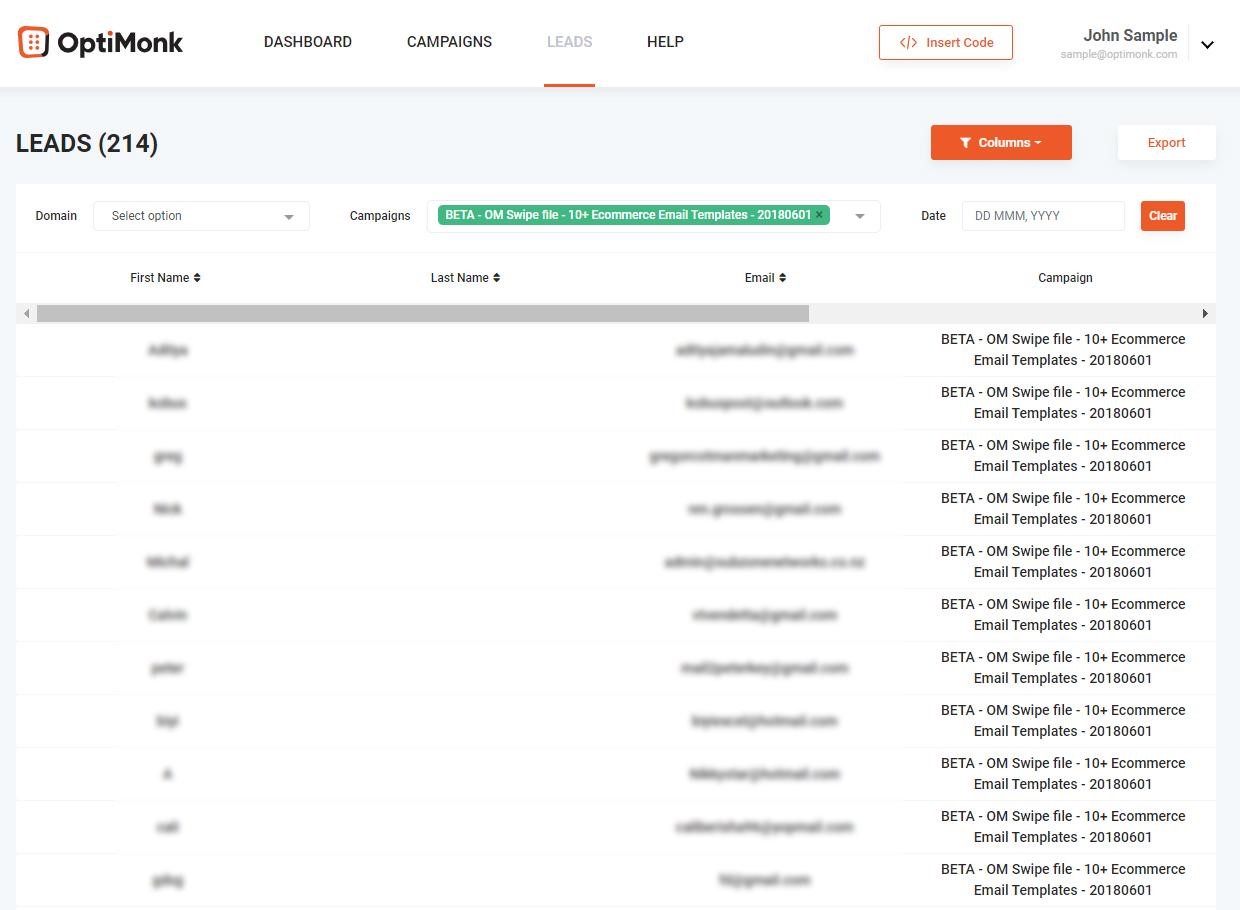Click the OptiMonk logo icon

pos(33,42)
